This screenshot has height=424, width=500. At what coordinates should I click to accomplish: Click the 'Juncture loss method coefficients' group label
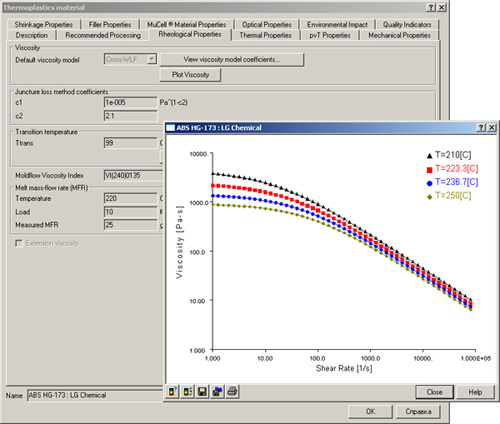61,92
